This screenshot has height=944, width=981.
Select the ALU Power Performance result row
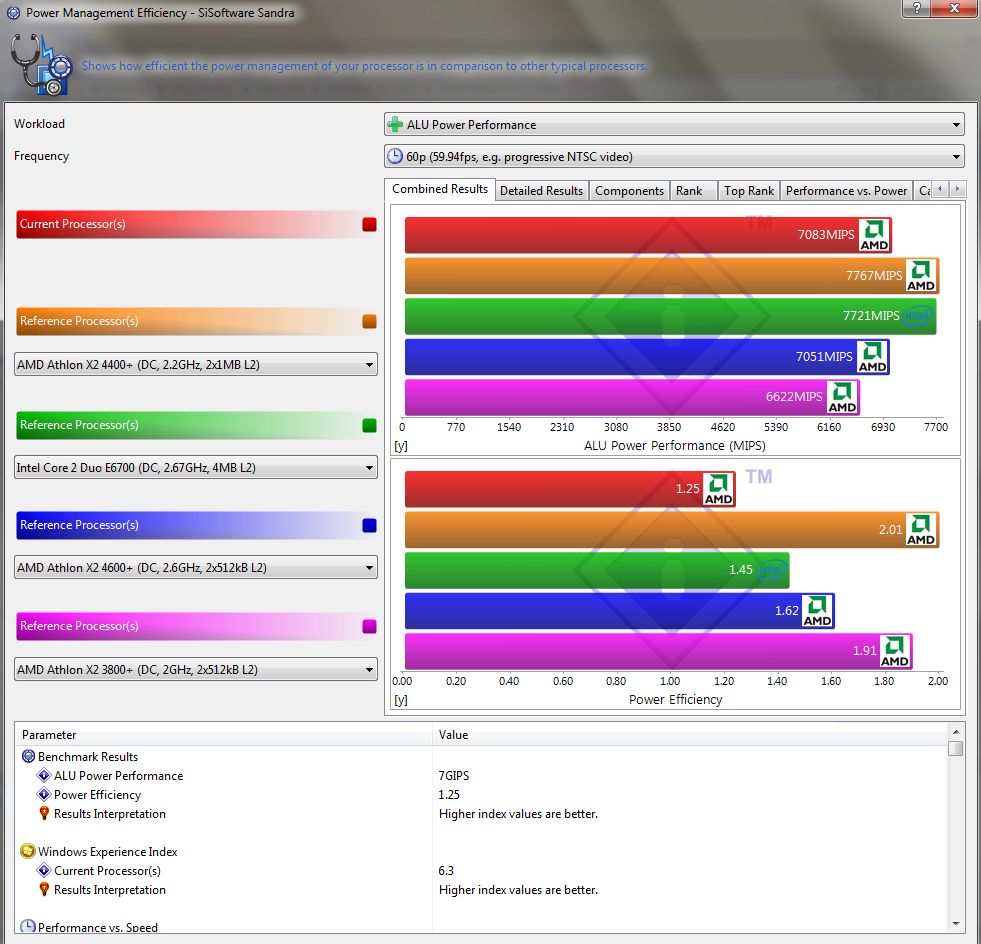pos(482,776)
